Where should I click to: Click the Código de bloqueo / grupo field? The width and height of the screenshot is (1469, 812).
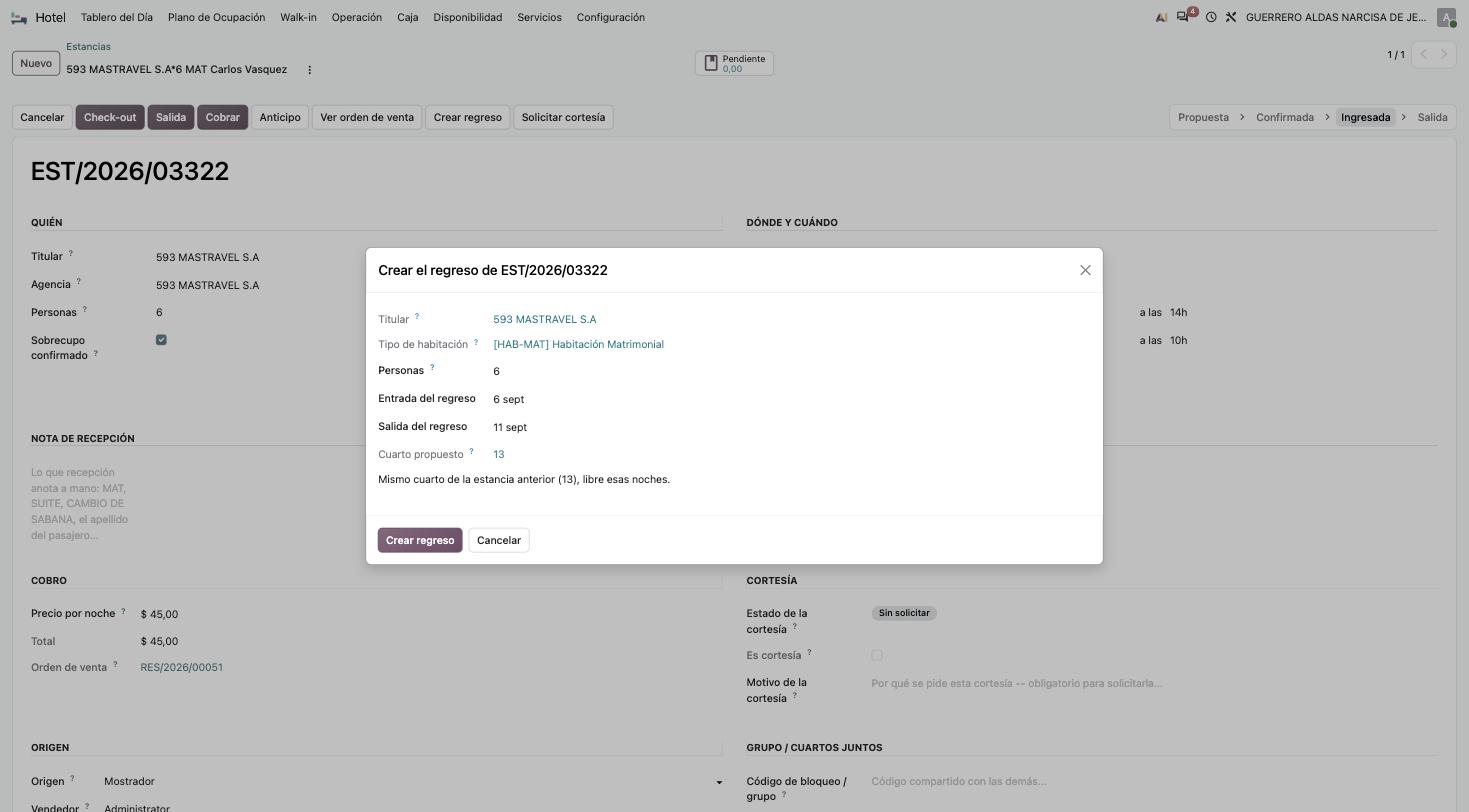(1154, 782)
